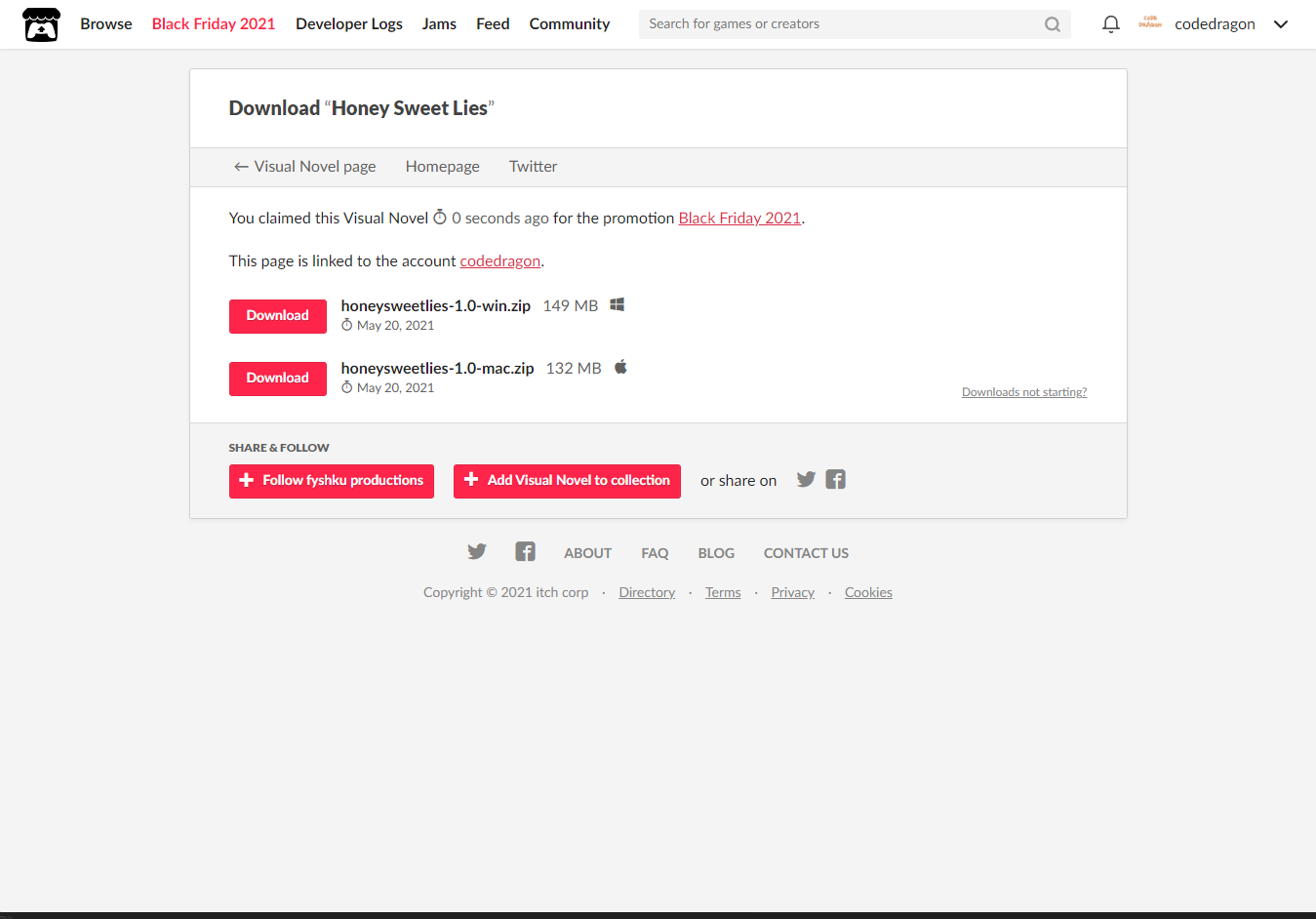Viewport: 1316px width, 919px height.
Task: Click Downloads not starting? link
Action: (x=1024, y=392)
